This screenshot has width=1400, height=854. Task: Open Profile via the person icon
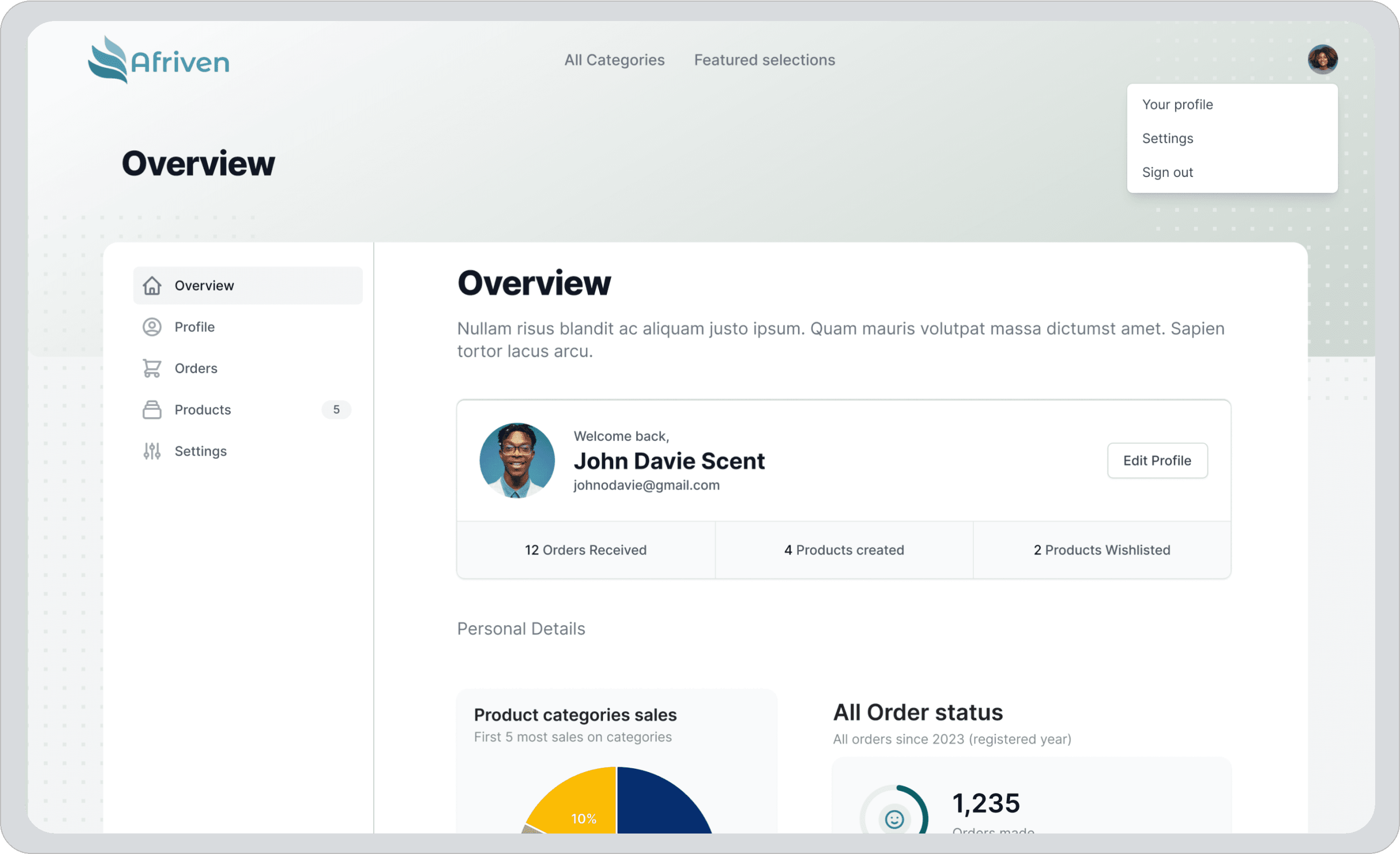pos(152,327)
